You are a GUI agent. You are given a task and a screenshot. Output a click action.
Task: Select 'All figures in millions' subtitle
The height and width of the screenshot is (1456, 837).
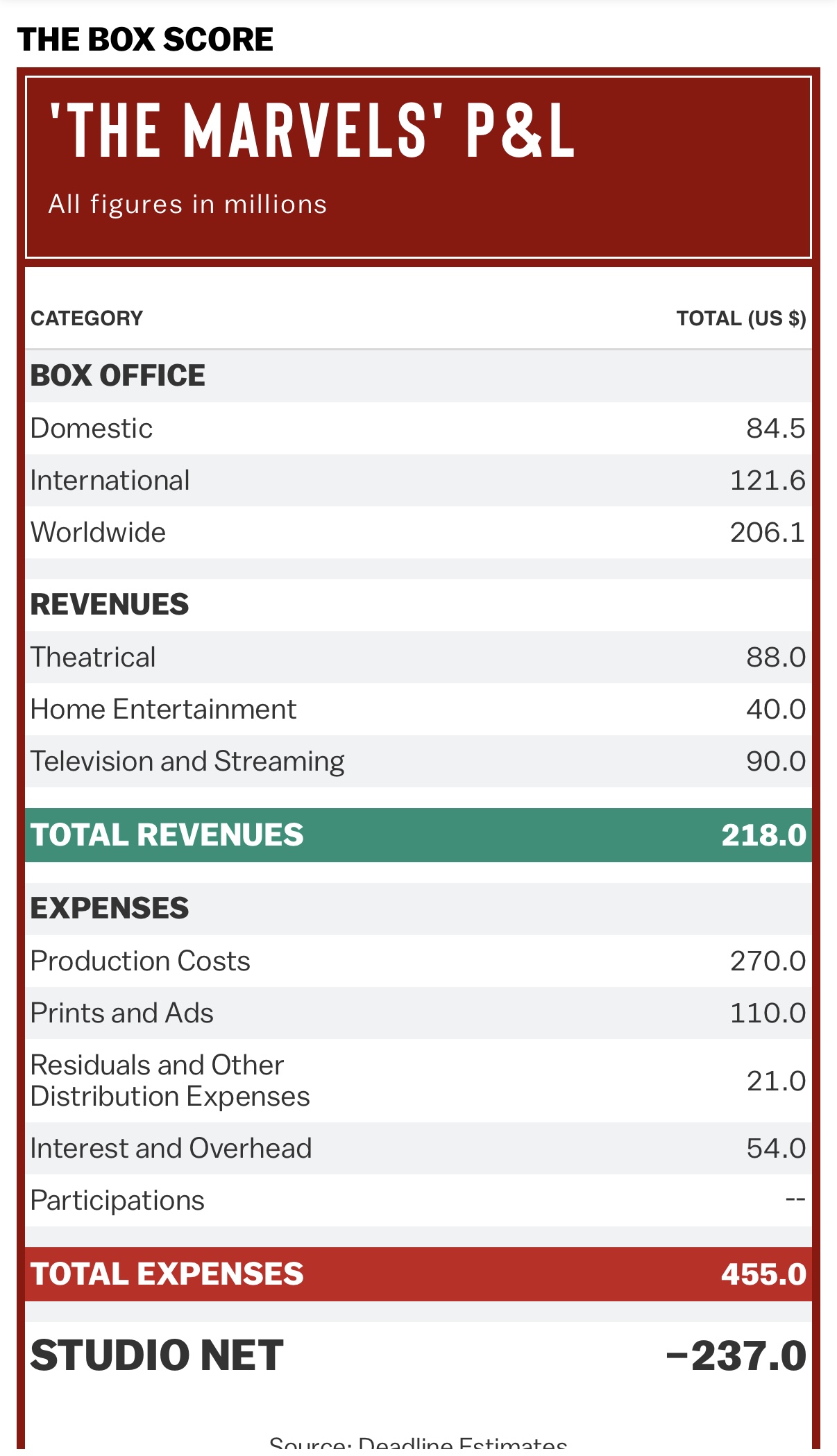pyautogui.click(x=187, y=205)
